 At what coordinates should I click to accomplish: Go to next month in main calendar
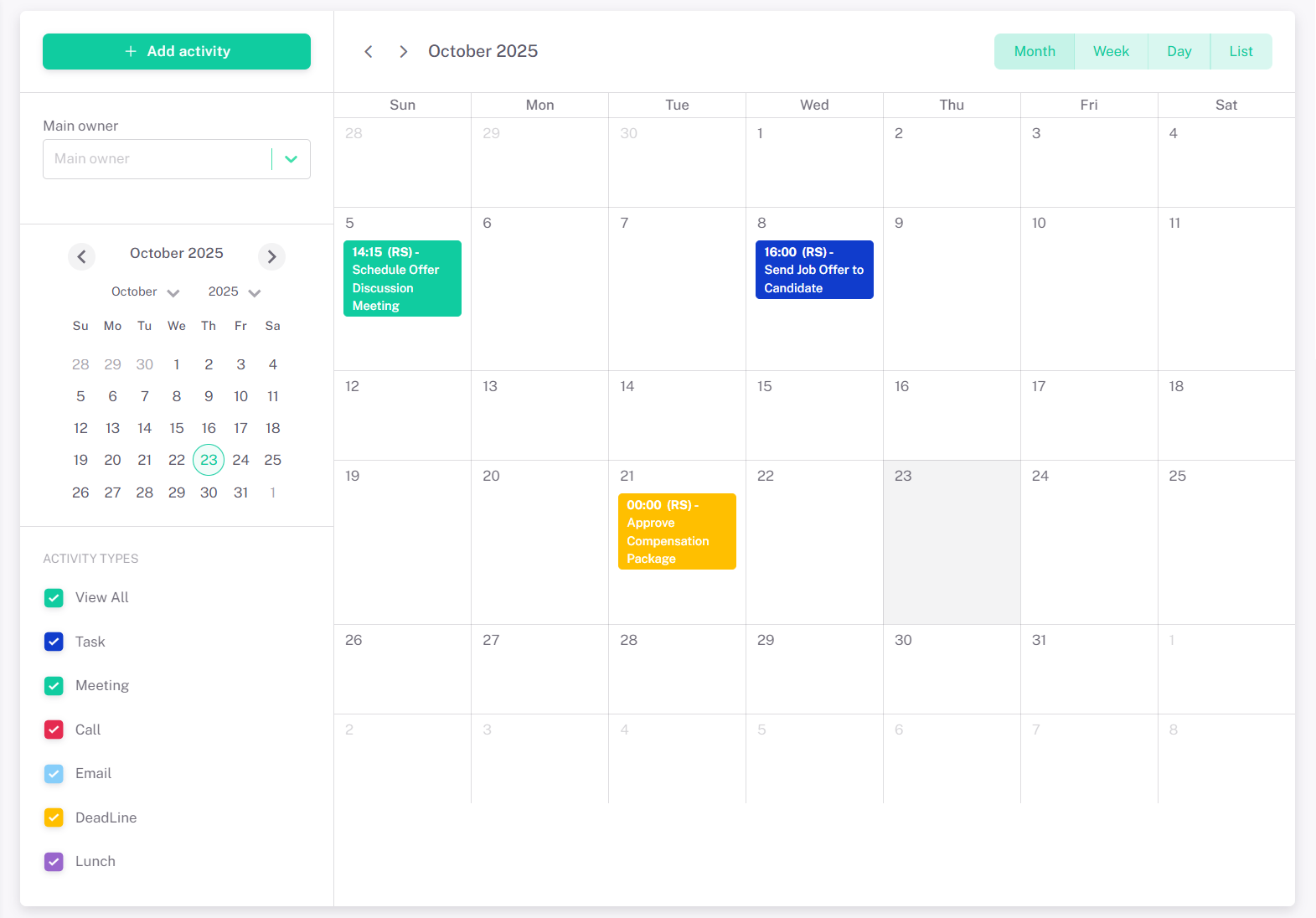(404, 52)
